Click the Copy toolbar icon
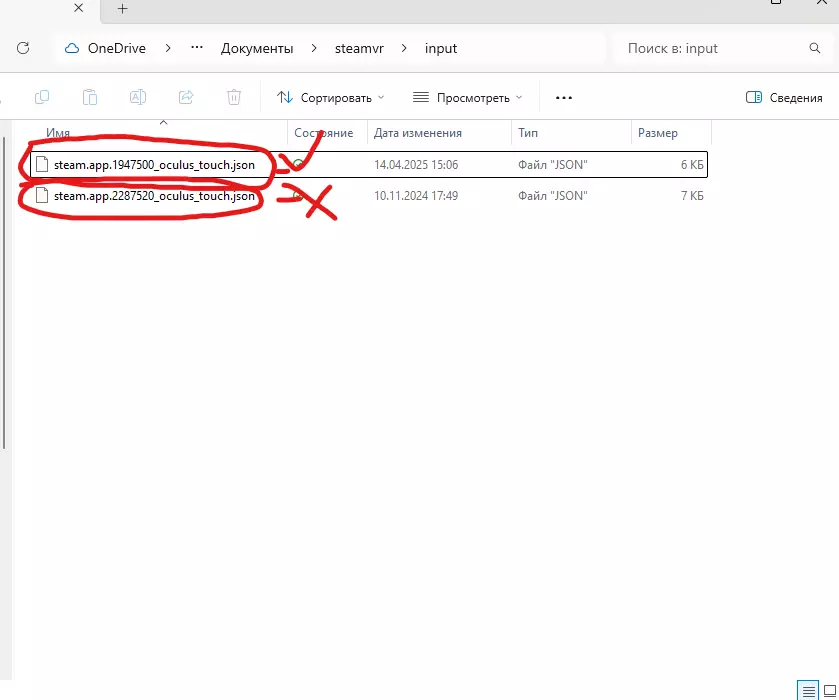Screen dimensions: 839x700 click(x=42, y=97)
